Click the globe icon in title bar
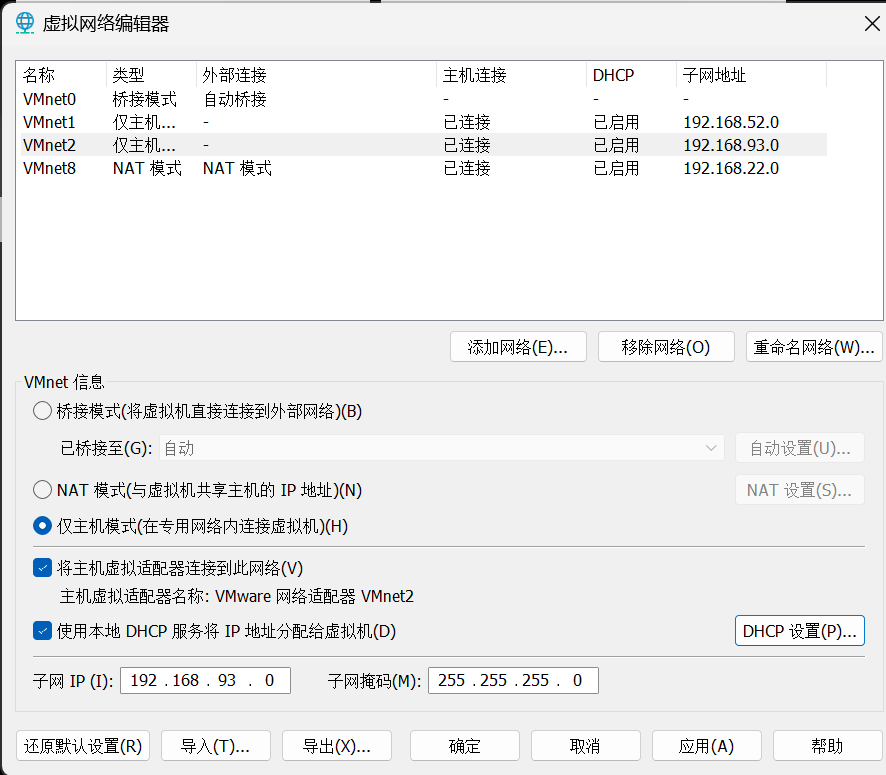The height and width of the screenshot is (775, 886). (x=25, y=23)
